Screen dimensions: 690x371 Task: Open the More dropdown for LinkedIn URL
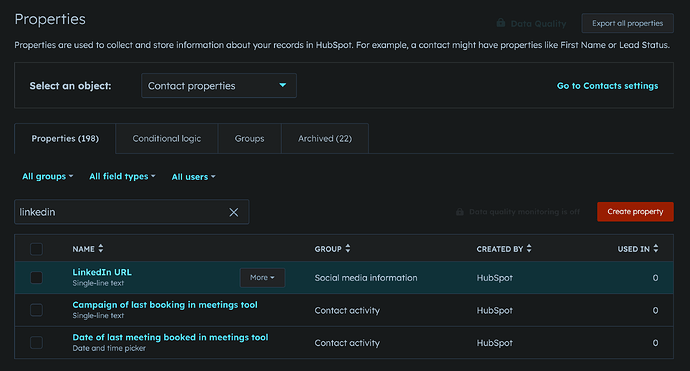click(x=262, y=278)
